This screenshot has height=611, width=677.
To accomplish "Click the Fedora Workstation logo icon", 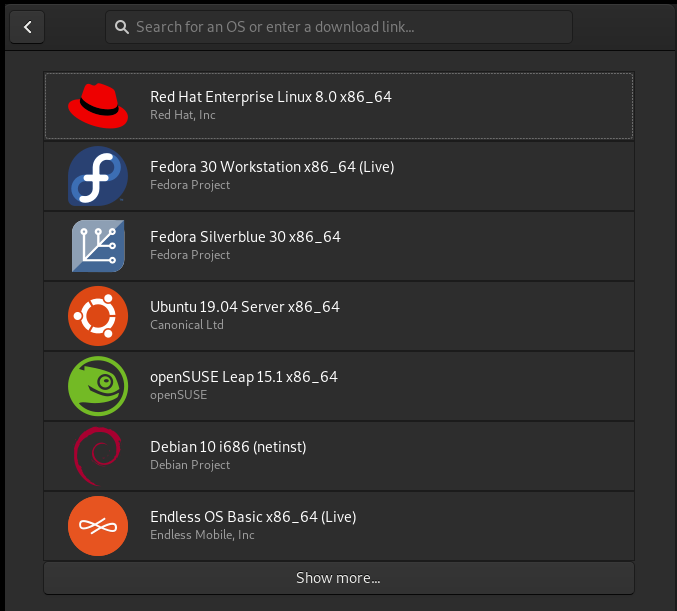I will pos(98,176).
